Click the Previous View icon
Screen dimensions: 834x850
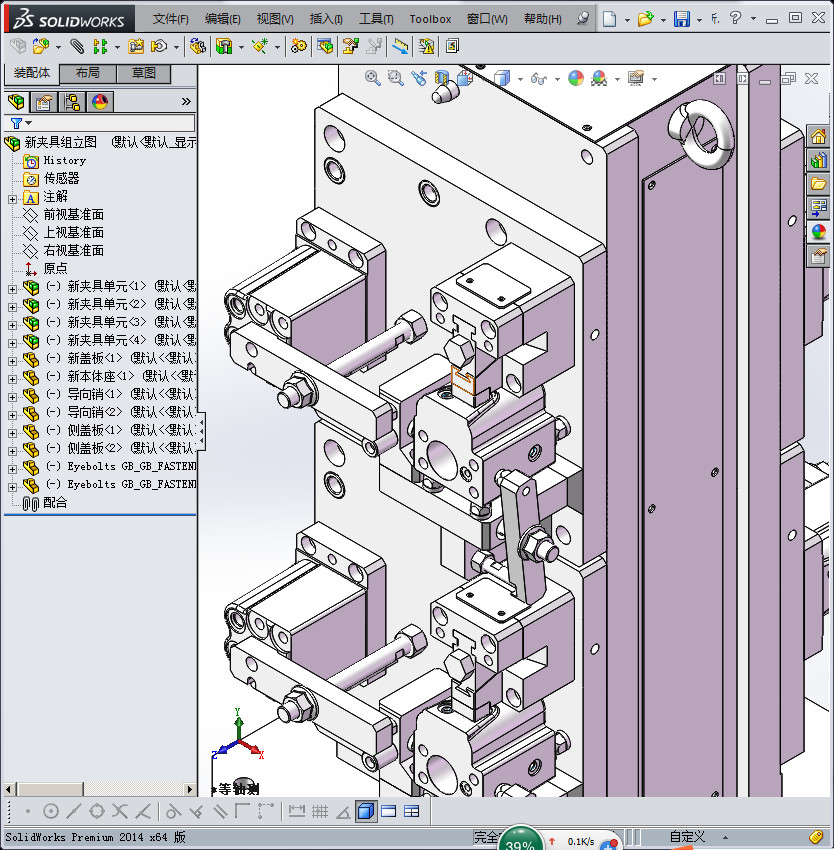point(419,78)
